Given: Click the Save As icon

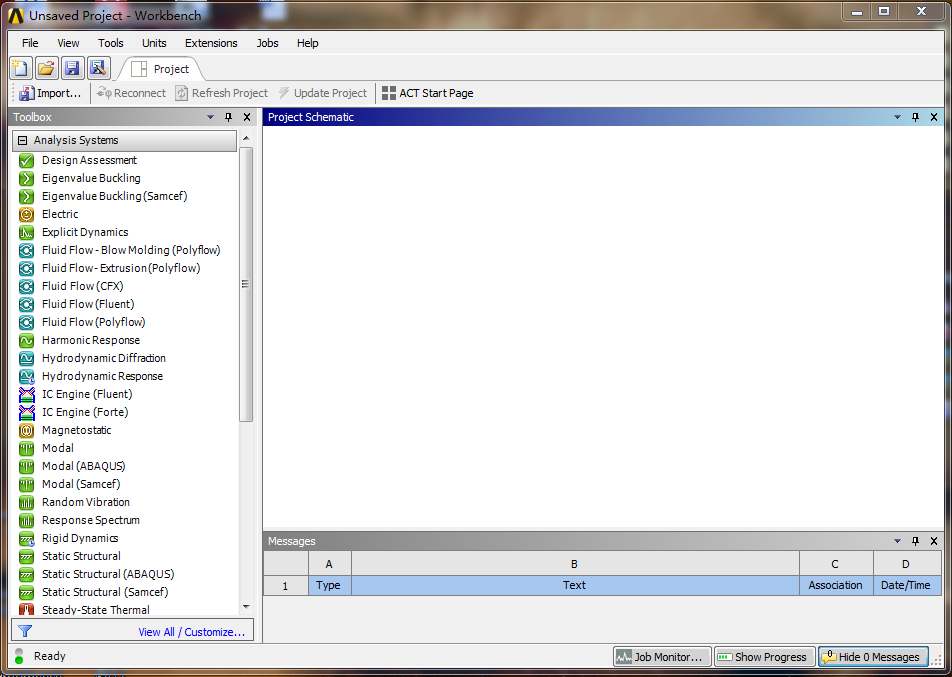Looking at the screenshot, I should [98, 68].
